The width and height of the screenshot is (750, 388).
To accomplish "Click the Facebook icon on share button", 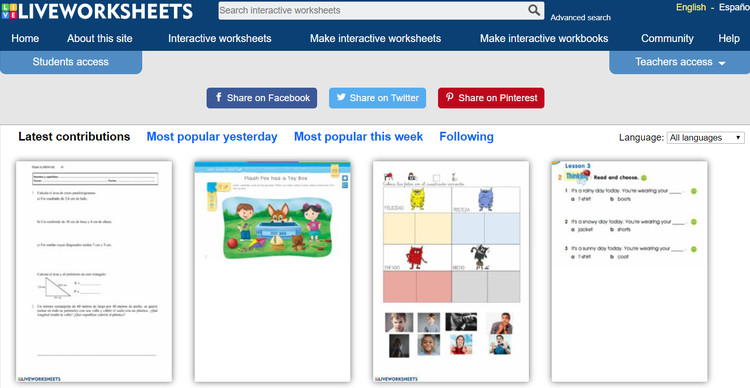I will click(x=219, y=98).
